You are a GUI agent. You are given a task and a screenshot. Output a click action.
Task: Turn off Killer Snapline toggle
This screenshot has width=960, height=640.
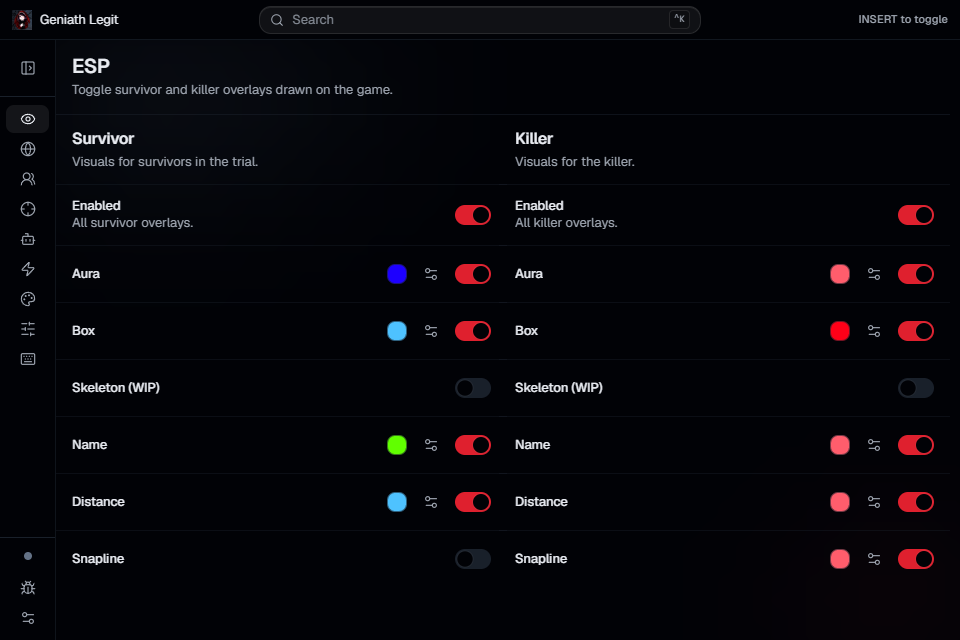pyautogui.click(x=915, y=559)
